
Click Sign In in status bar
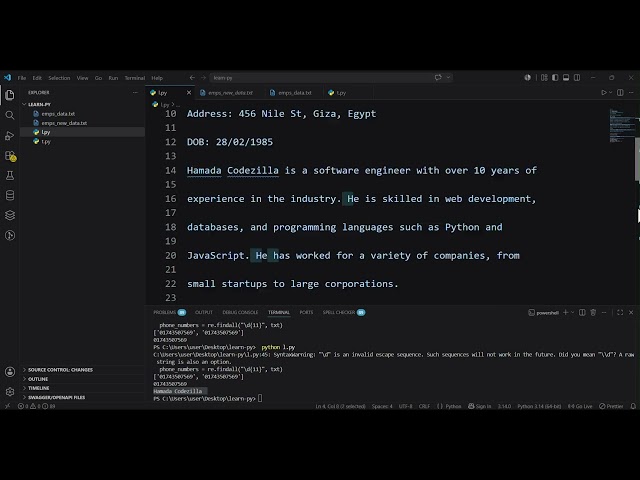pos(480,406)
